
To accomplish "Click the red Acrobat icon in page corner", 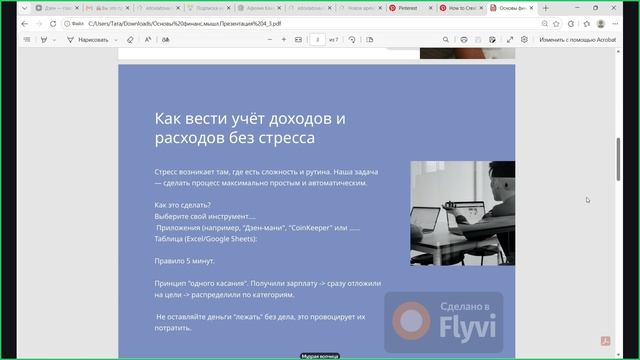I will point(605,341).
